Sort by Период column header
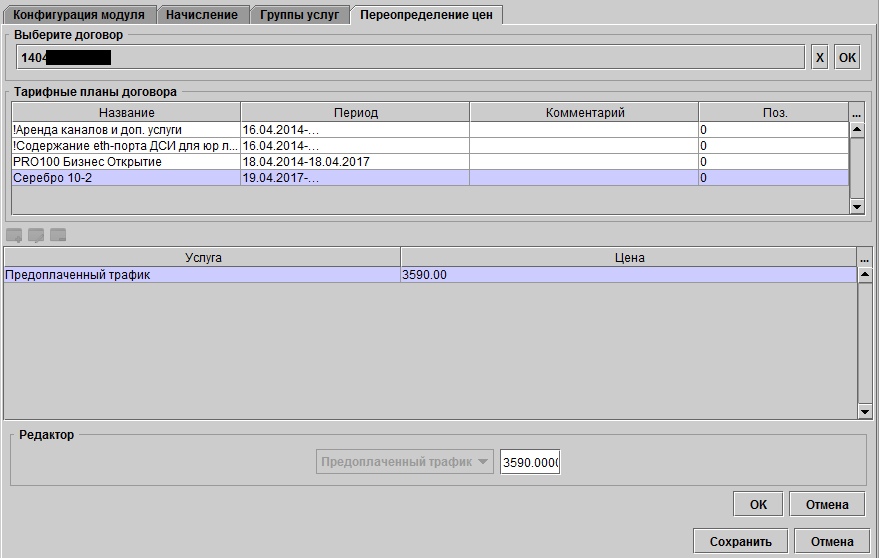 [x=355, y=113]
